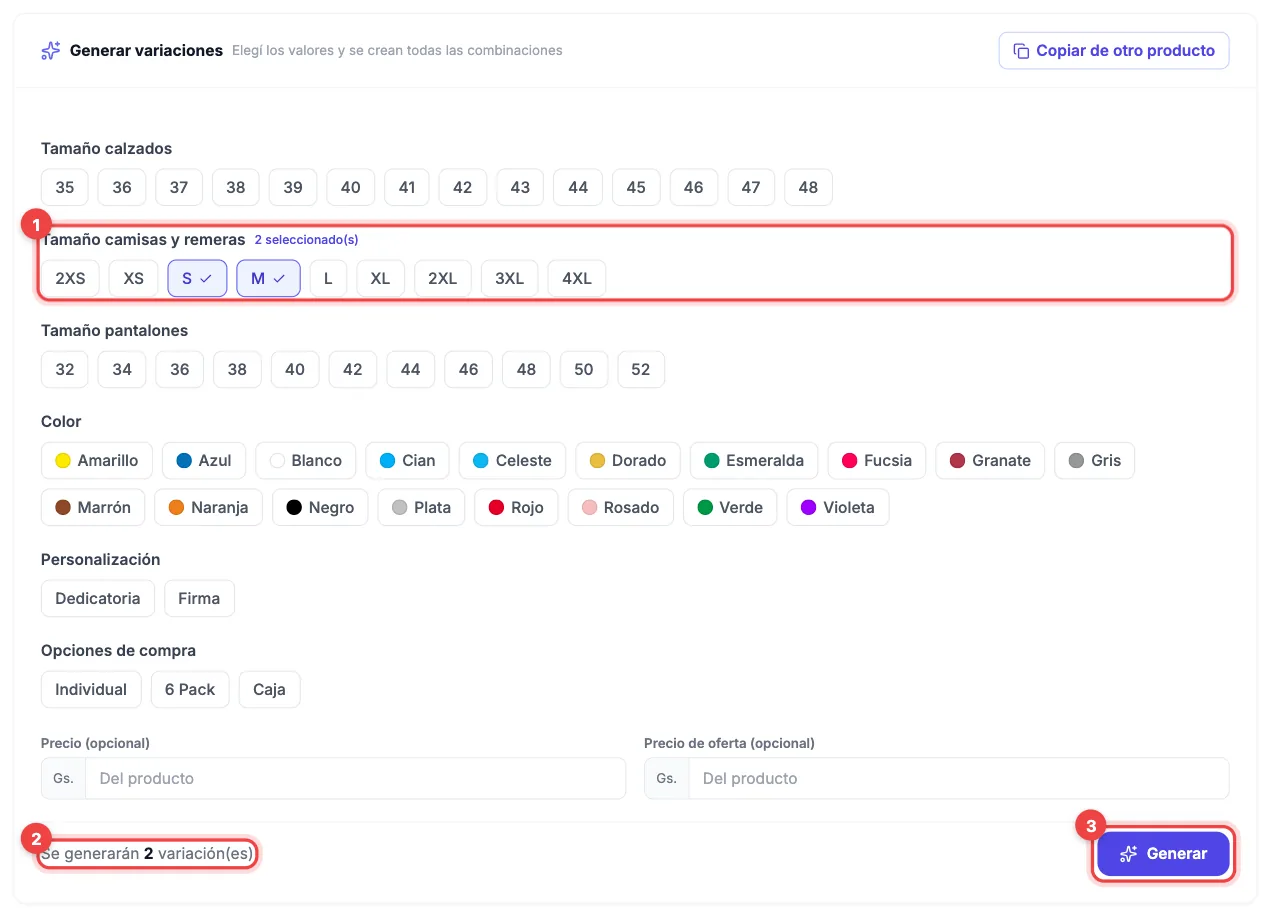Select shirt size 4XL
Viewport: 1271px width, 918px height.
[577, 279]
